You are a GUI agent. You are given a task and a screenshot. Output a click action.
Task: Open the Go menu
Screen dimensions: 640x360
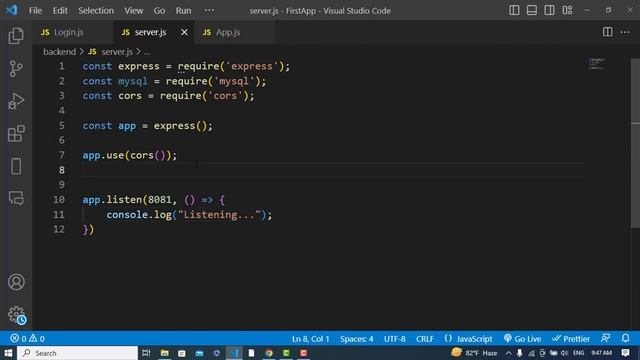pyautogui.click(x=159, y=11)
